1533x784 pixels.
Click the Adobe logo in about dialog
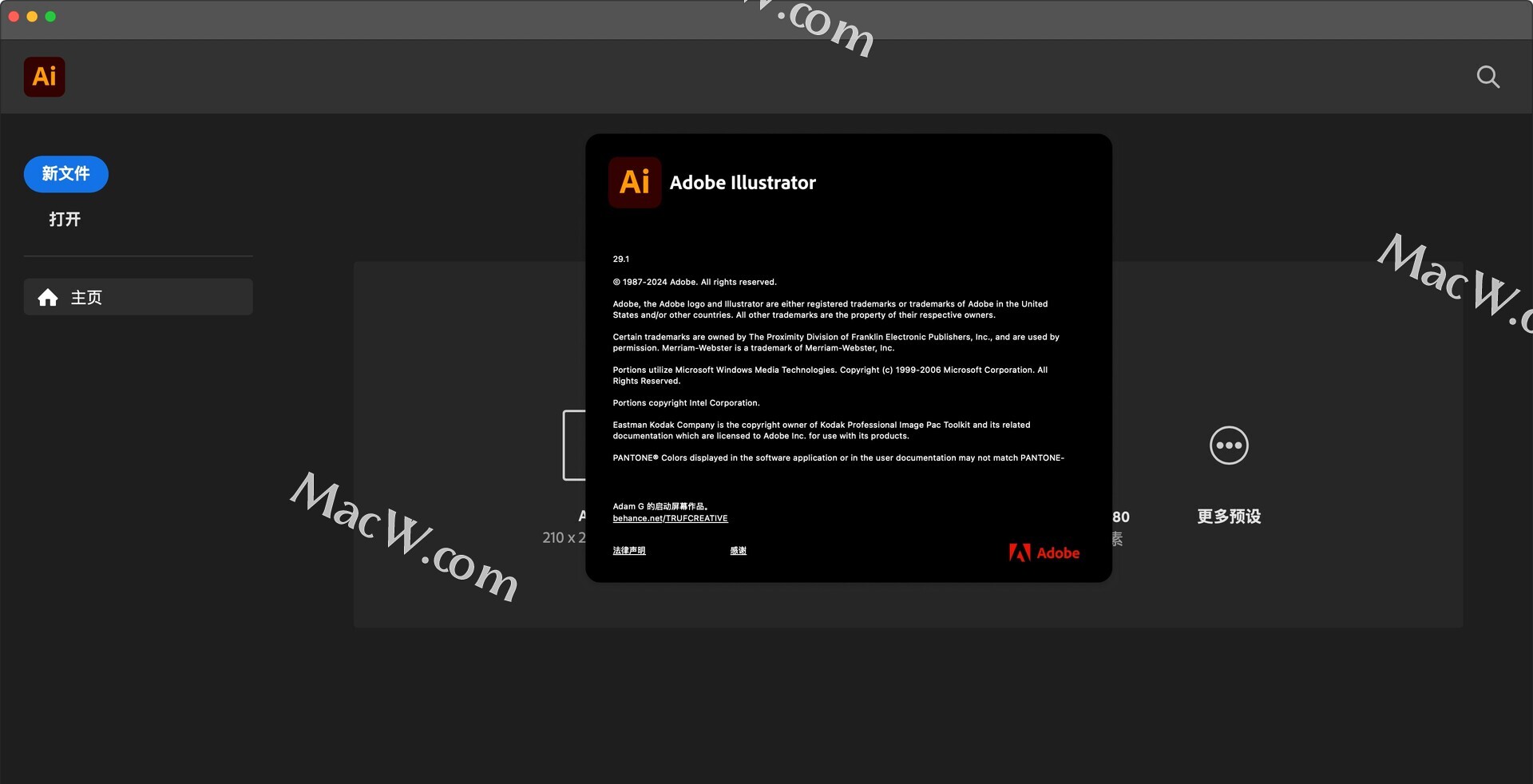[1044, 552]
